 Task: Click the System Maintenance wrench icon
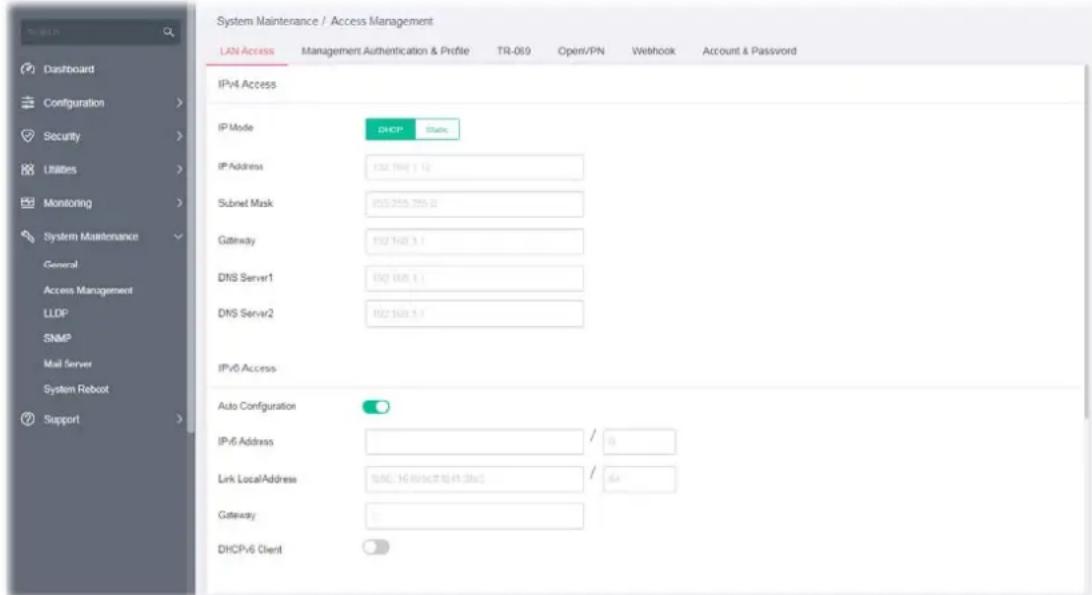[28, 236]
